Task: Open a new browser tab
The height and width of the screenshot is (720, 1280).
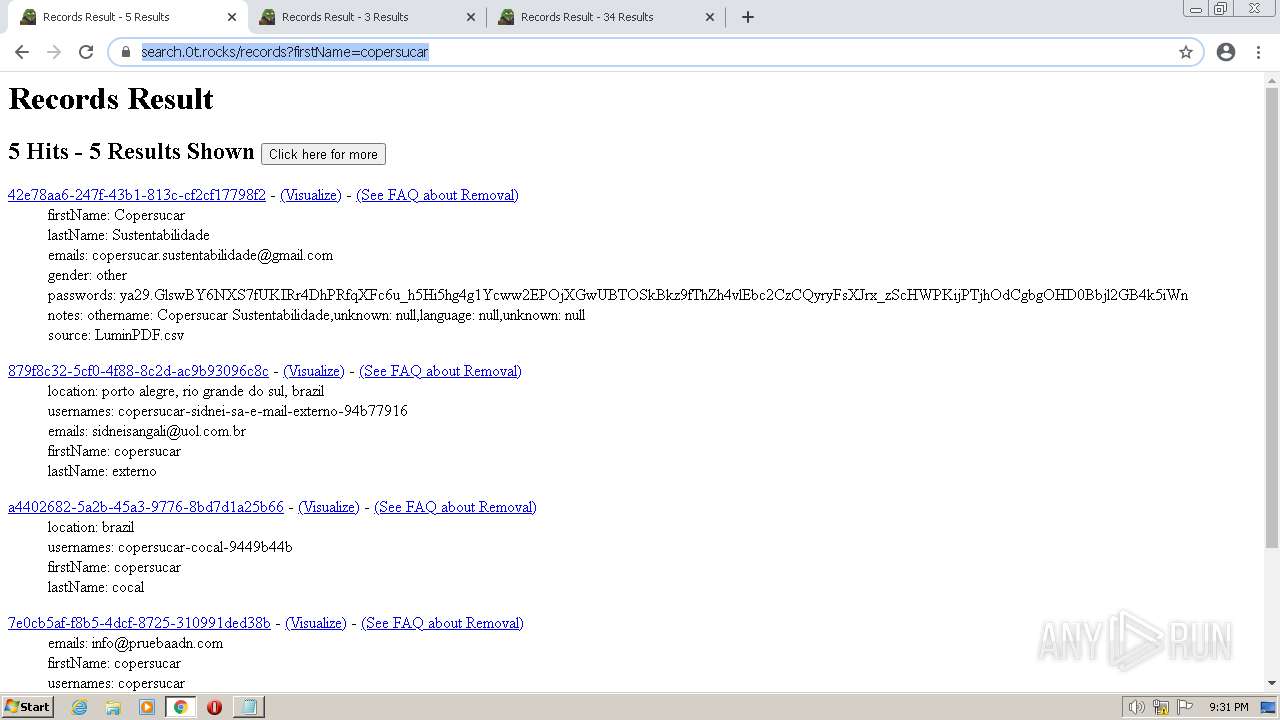Action: [748, 17]
